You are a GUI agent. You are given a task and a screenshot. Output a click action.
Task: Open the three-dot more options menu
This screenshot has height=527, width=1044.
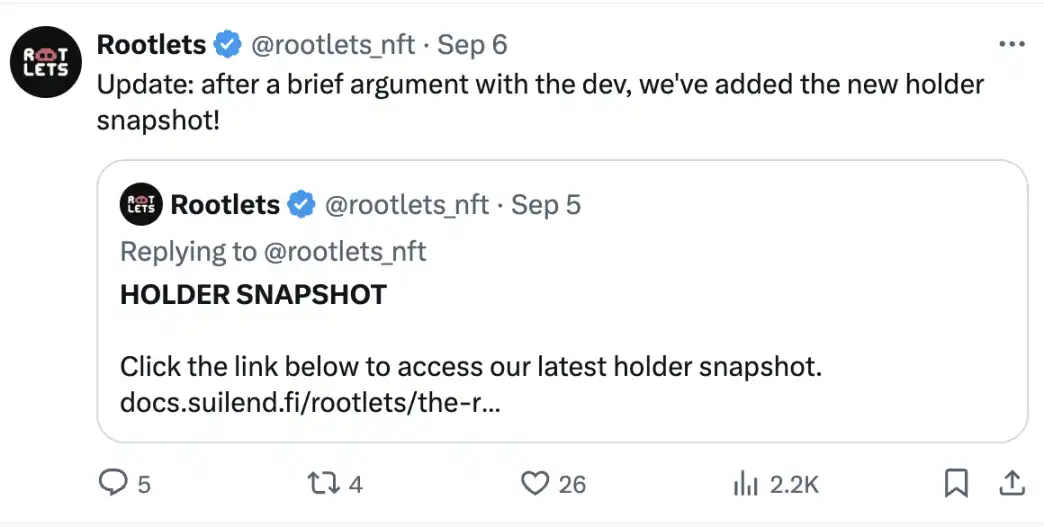(x=1012, y=45)
